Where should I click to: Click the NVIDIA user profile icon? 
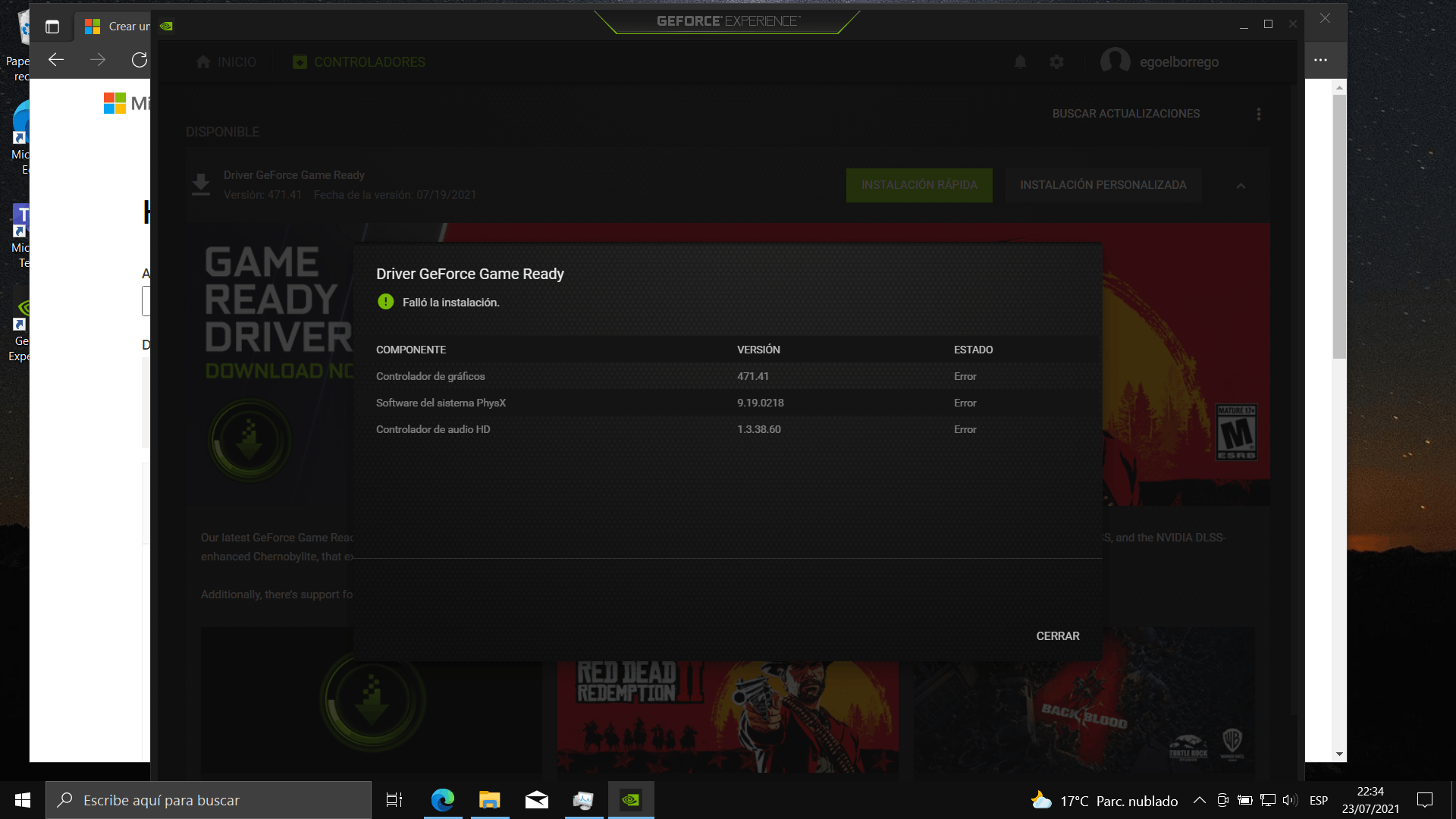pos(1114,62)
